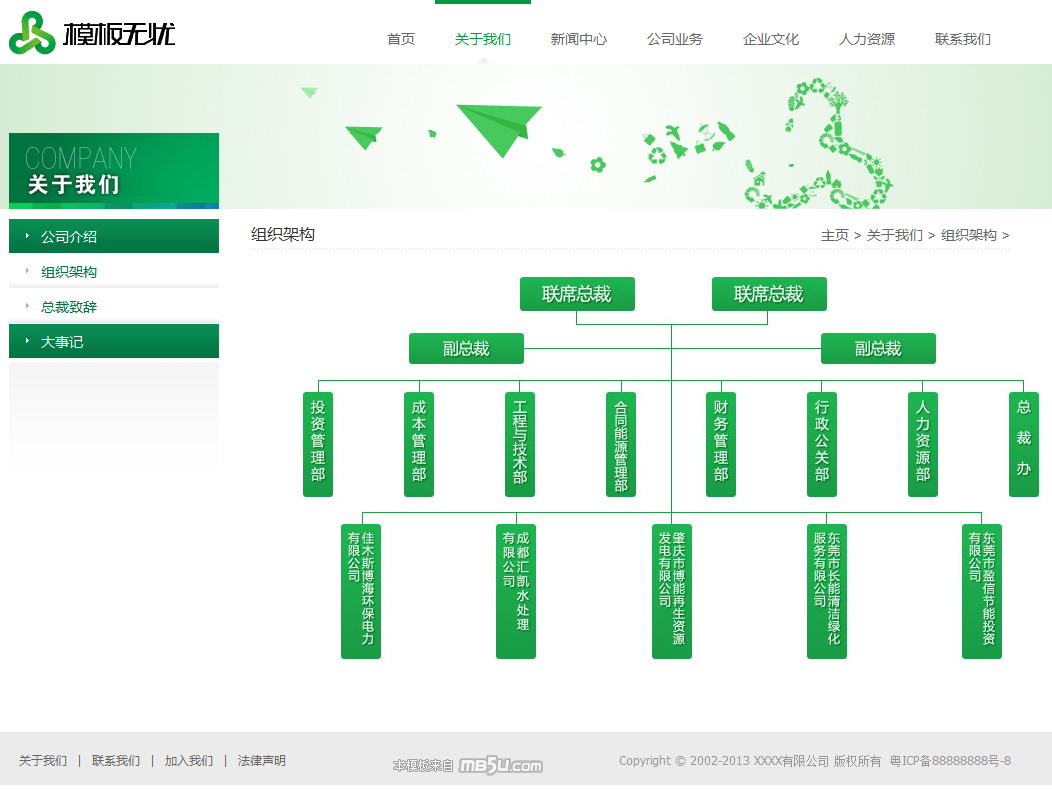1052x789 pixels.
Task: Navigate to 人力资源 in top menu
Action: point(867,39)
